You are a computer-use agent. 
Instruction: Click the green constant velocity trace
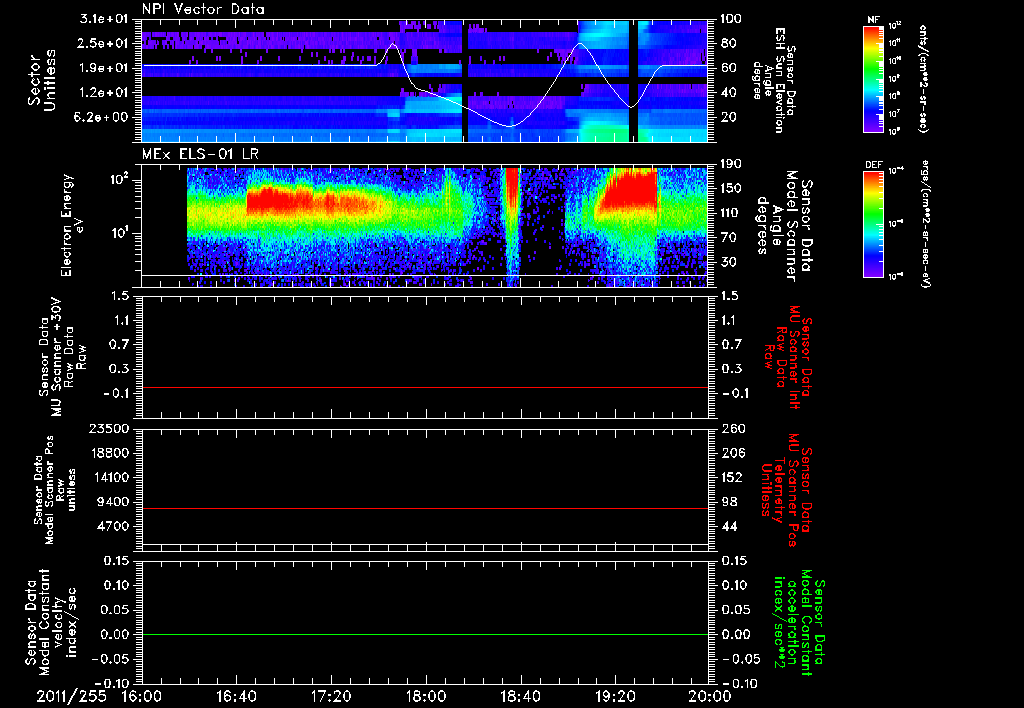tap(424, 634)
